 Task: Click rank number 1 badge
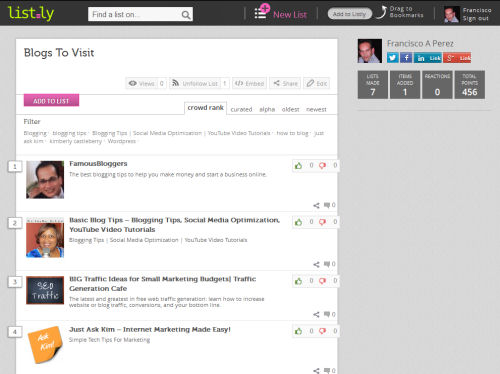15,166
